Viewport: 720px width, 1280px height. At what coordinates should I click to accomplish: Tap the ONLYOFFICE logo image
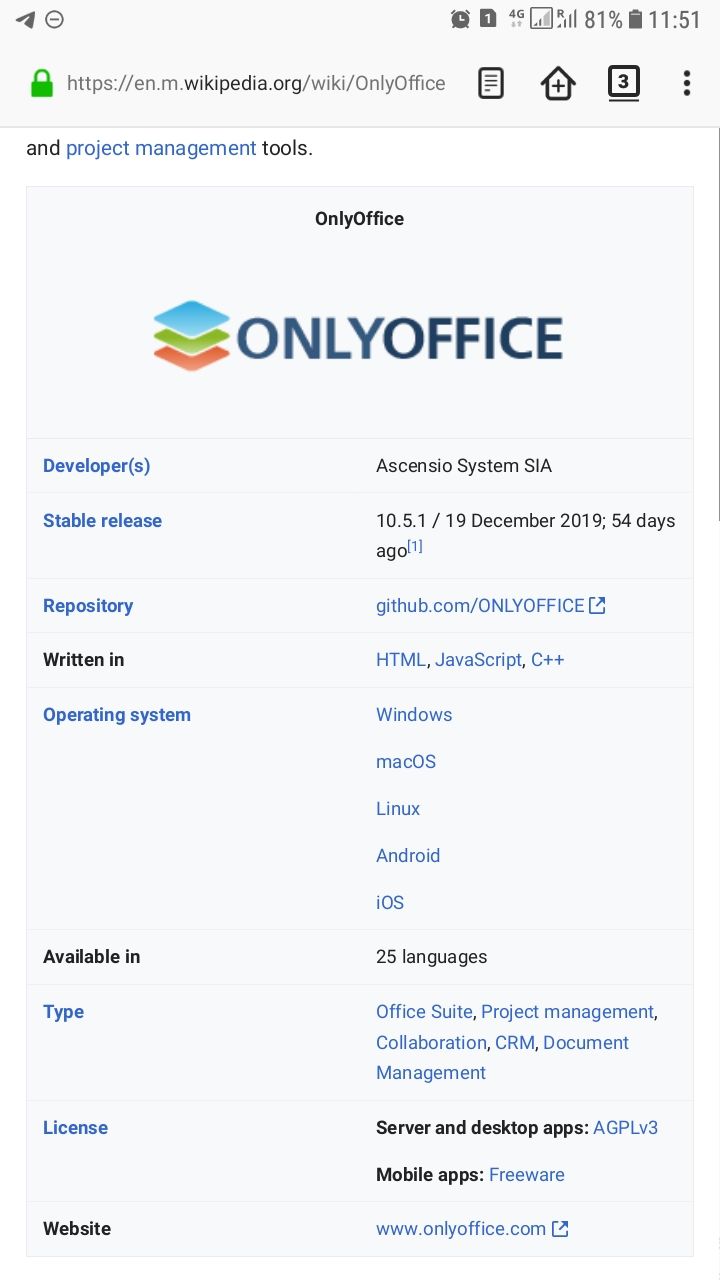[359, 336]
